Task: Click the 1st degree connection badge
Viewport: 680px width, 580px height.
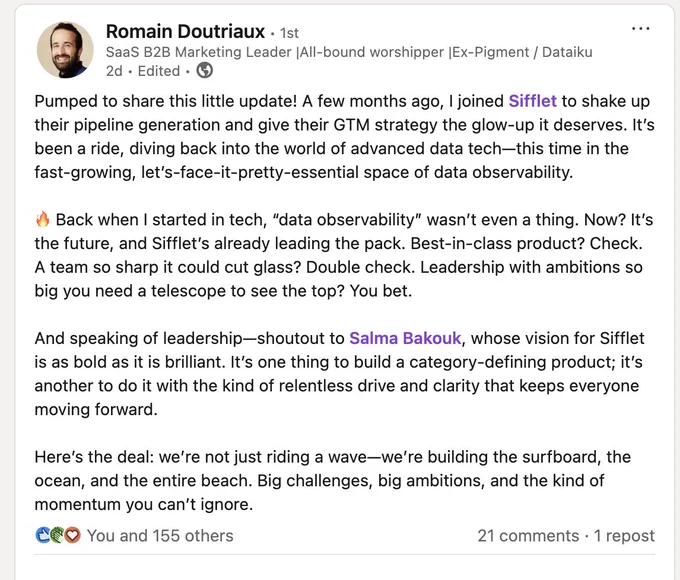Action: point(289,33)
